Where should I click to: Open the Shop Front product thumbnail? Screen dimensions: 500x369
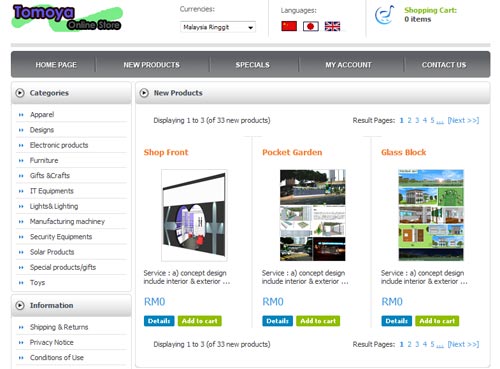[194, 215]
